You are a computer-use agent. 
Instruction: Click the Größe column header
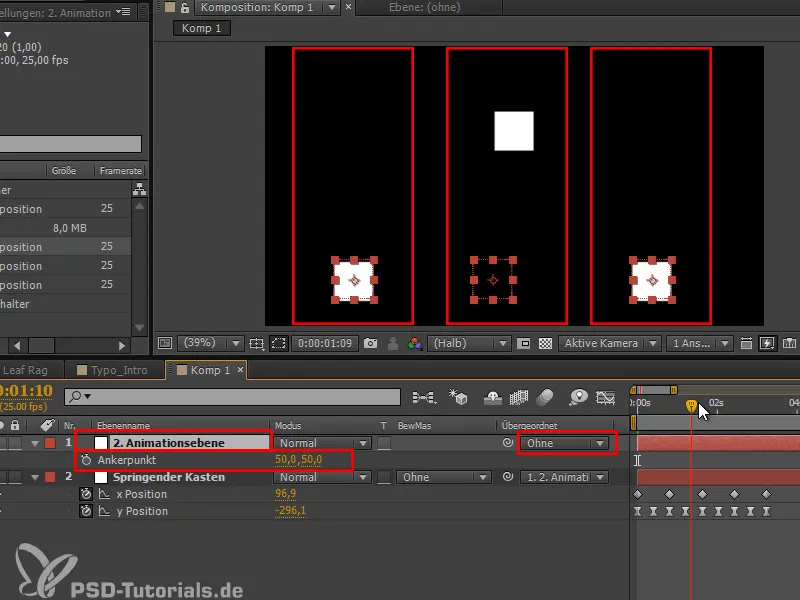[64, 170]
